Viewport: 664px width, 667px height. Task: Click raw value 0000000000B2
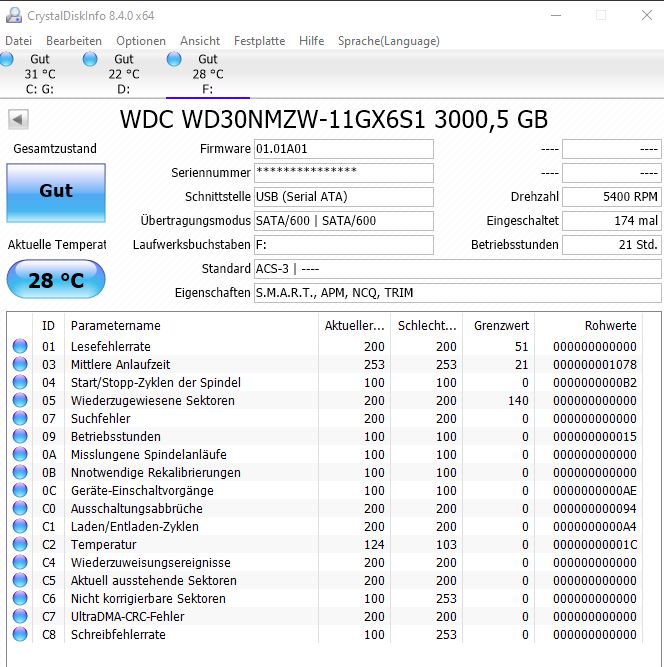(x=595, y=382)
